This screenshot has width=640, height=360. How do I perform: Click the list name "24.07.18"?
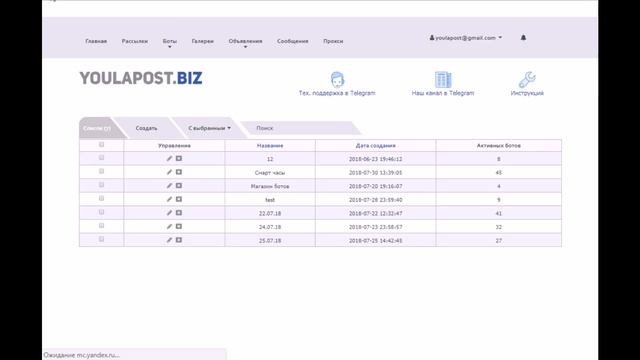coord(270,227)
